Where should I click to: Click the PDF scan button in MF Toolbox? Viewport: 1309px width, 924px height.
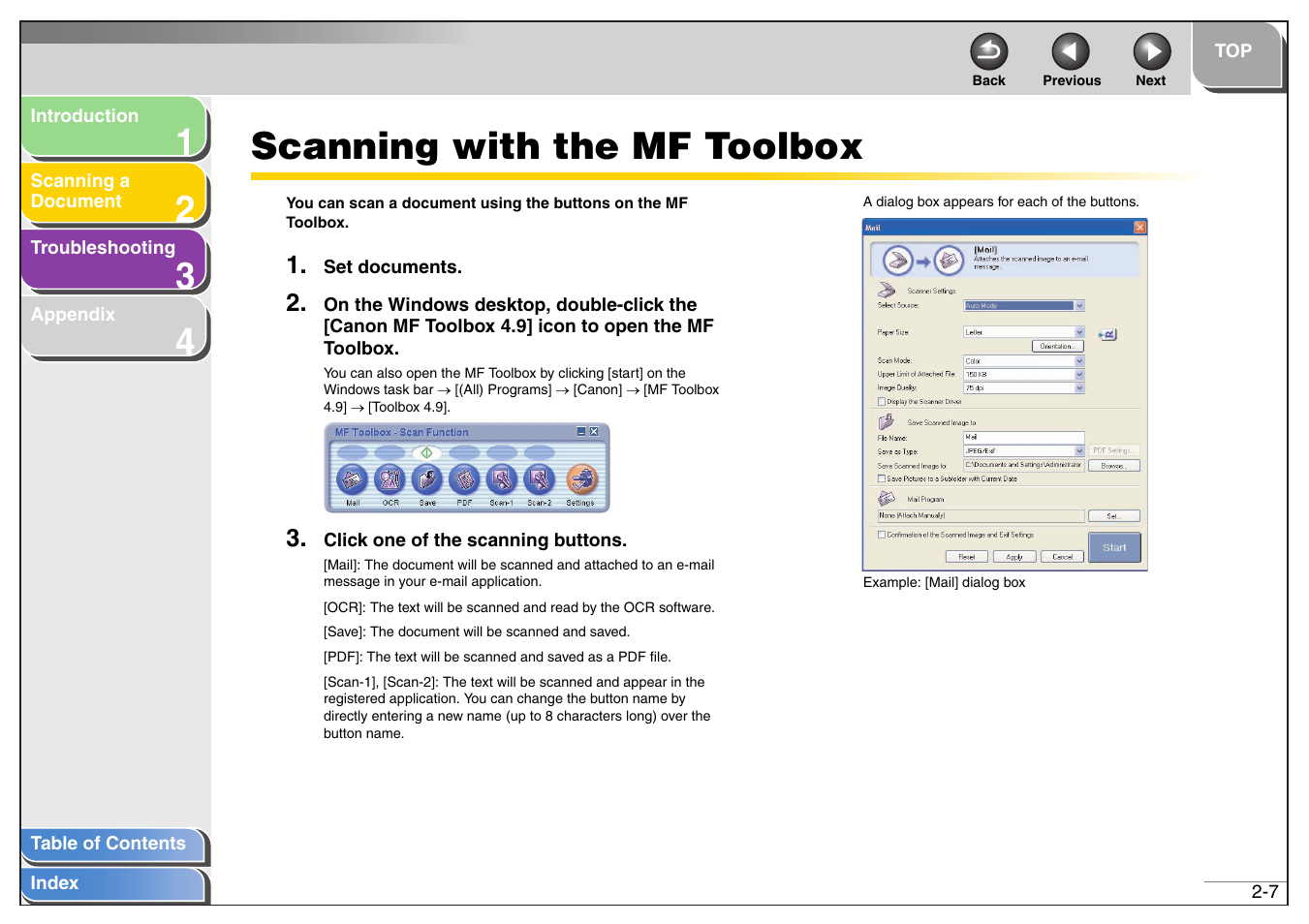(x=465, y=478)
